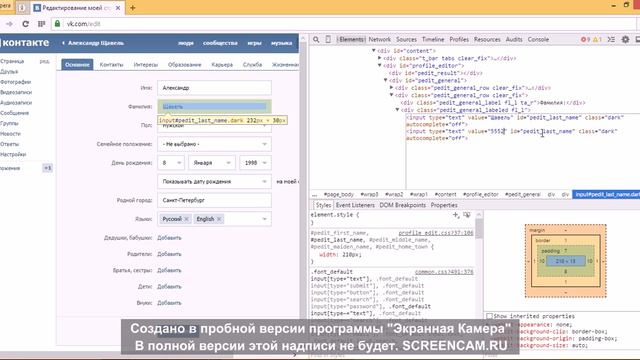The height and width of the screenshot is (360, 640).
Task: Expand the t_bar tabs clear_fix div
Action: click(x=380, y=58)
